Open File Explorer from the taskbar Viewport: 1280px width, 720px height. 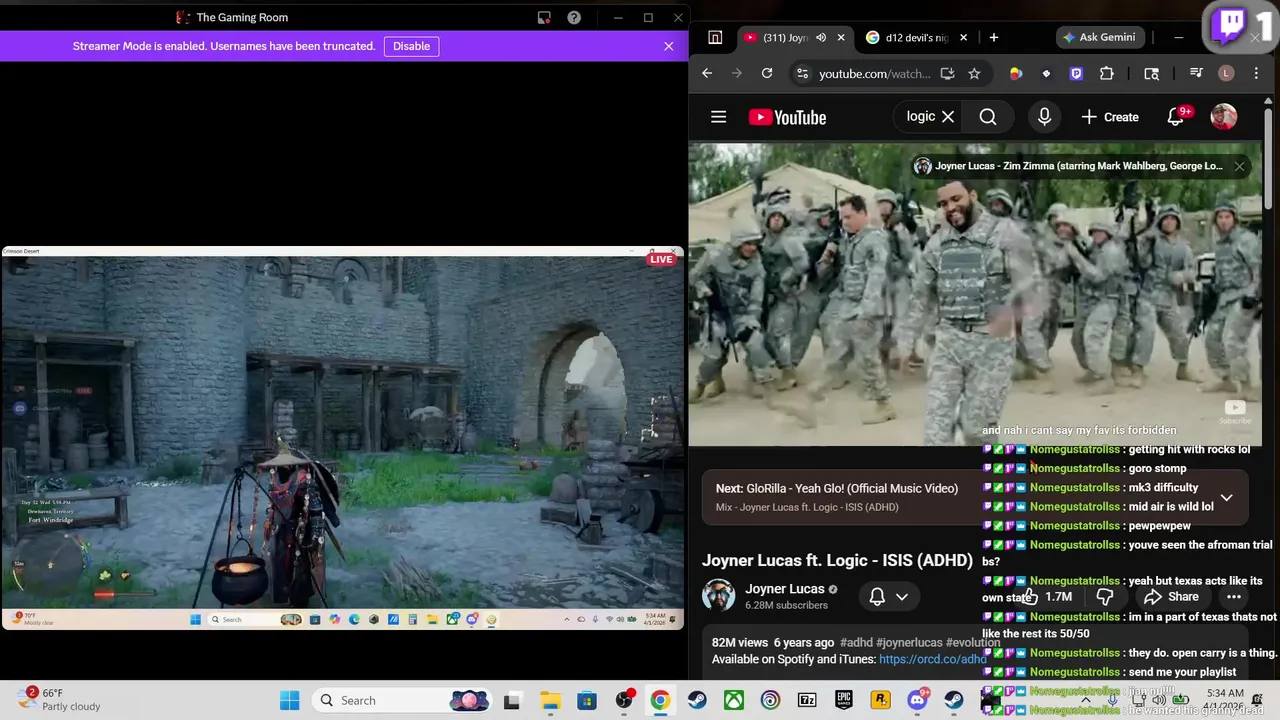click(550, 700)
